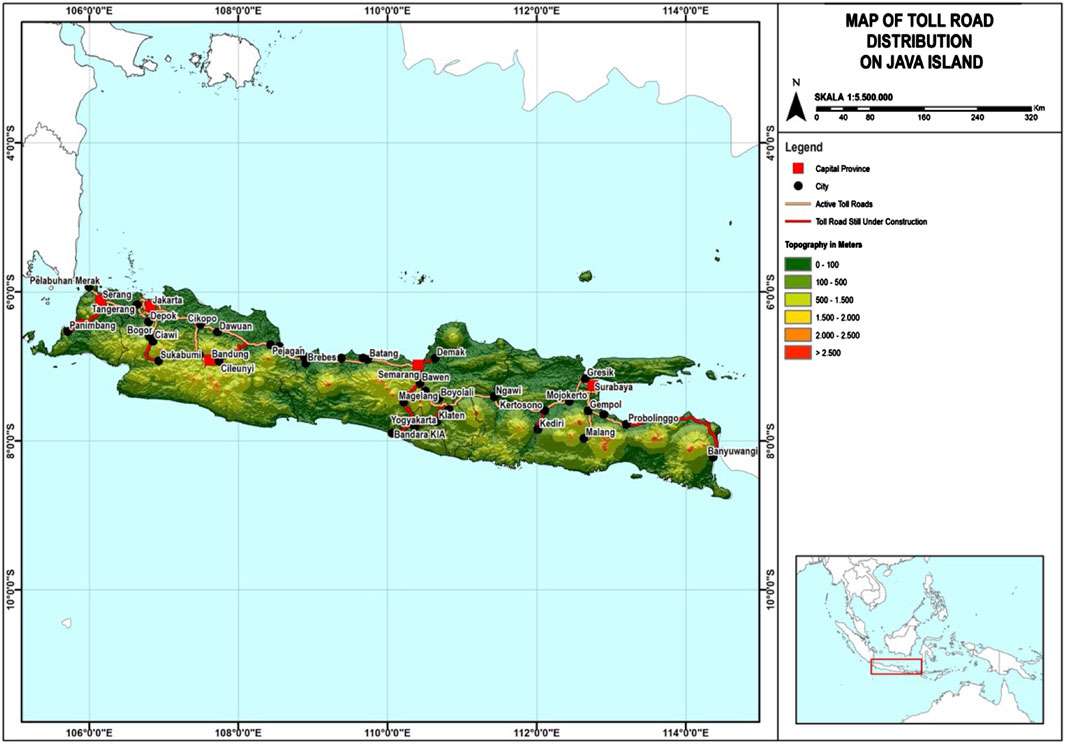Viewport: 1065px width, 744px height.
Task: Click the Probolinggo label
Action: [653, 418]
